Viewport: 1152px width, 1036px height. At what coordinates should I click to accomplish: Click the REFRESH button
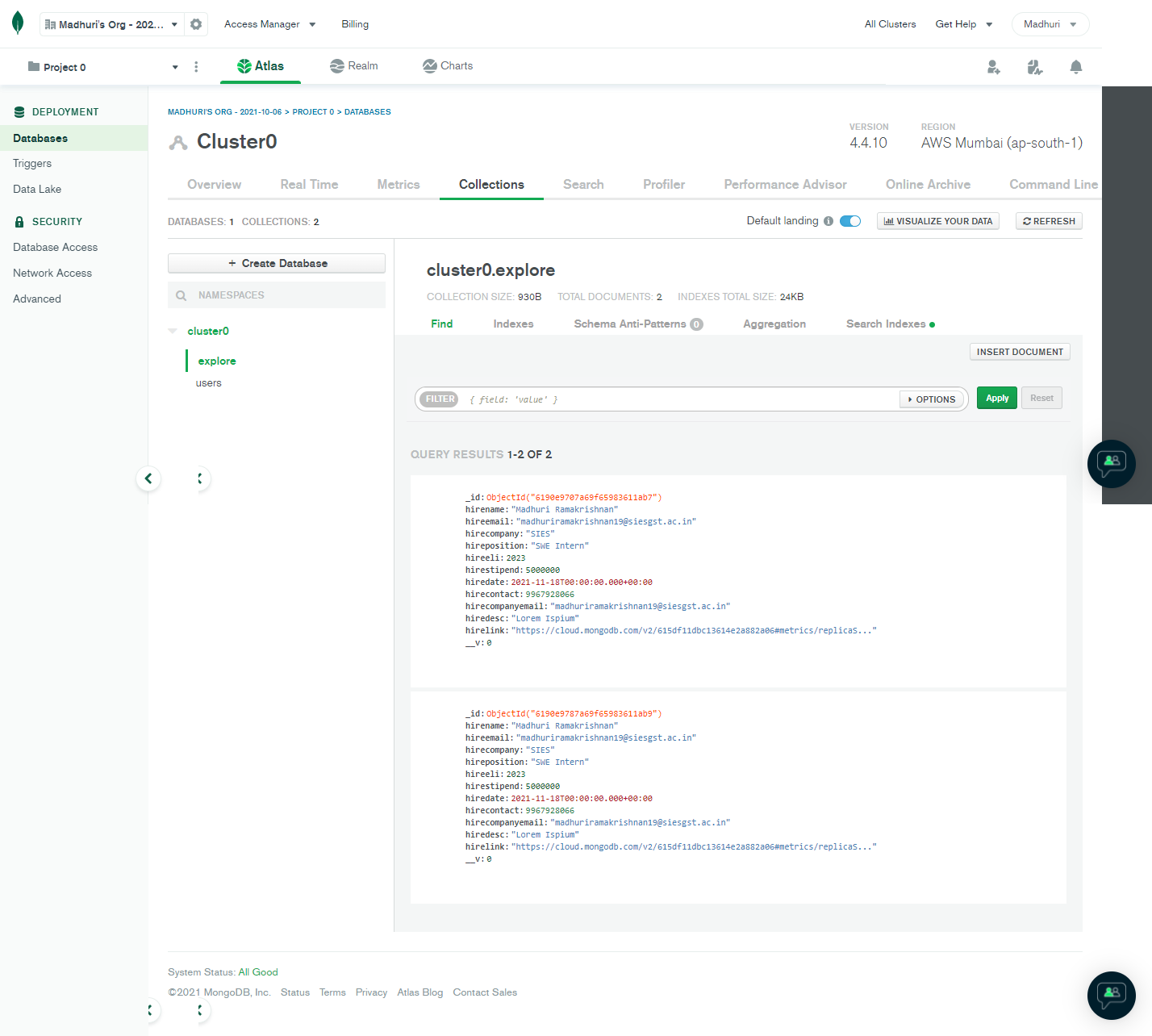pyautogui.click(x=1049, y=221)
